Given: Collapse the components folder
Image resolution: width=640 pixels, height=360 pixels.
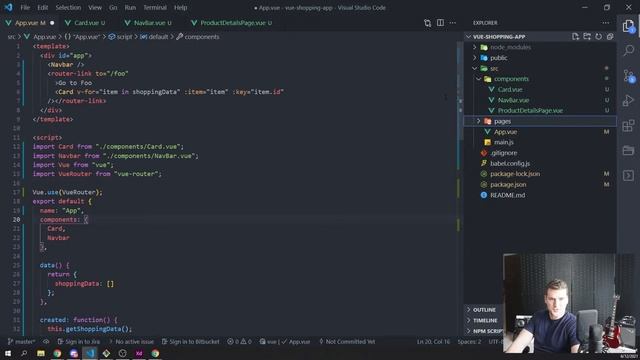Looking at the screenshot, I should (479, 79).
